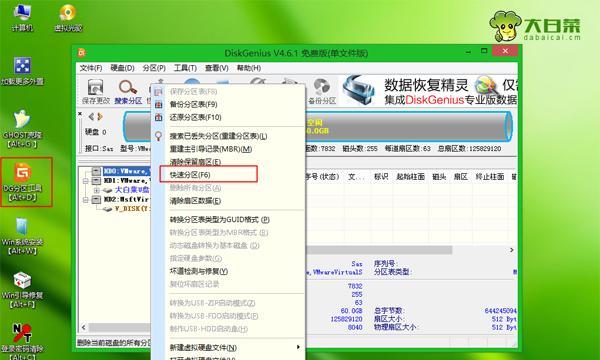This screenshot has height=360, width=600.
Task: Open the 加载更多外置 desktop icon
Action: [x=22, y=71]
